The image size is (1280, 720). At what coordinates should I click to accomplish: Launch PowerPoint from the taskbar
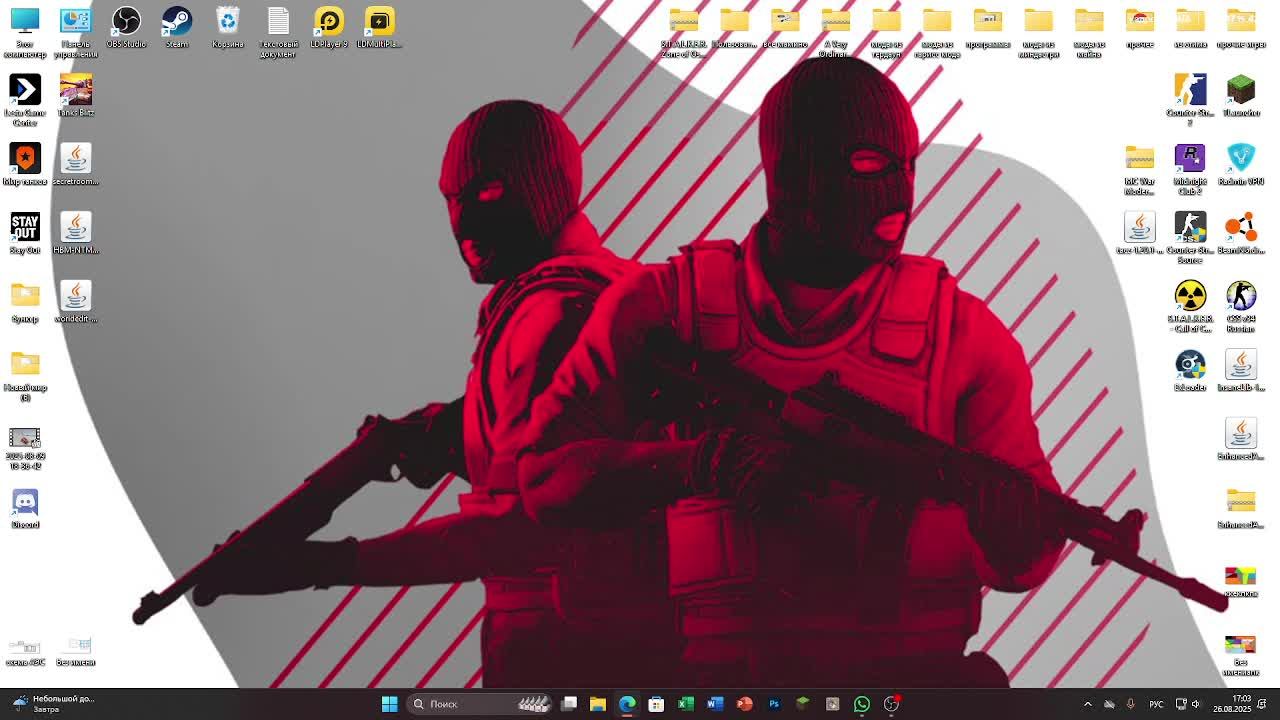(x=744, y=704)
